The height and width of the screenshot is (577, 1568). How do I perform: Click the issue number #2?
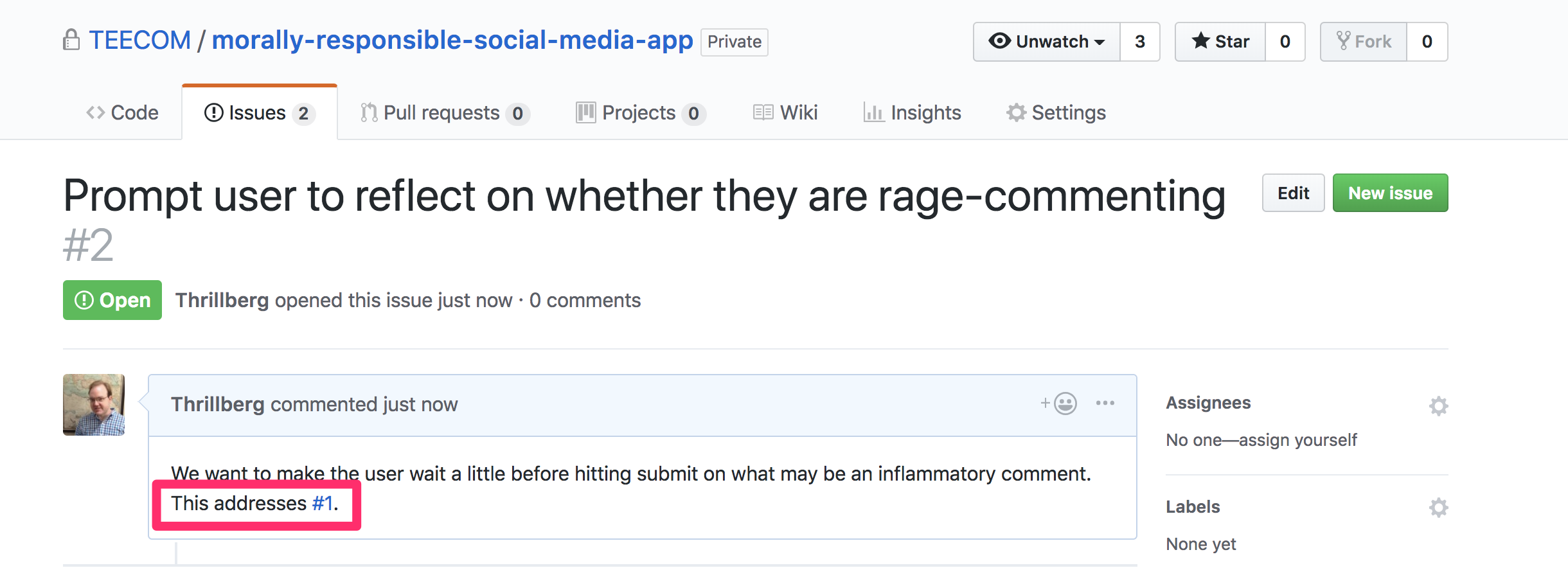[88, 245]
